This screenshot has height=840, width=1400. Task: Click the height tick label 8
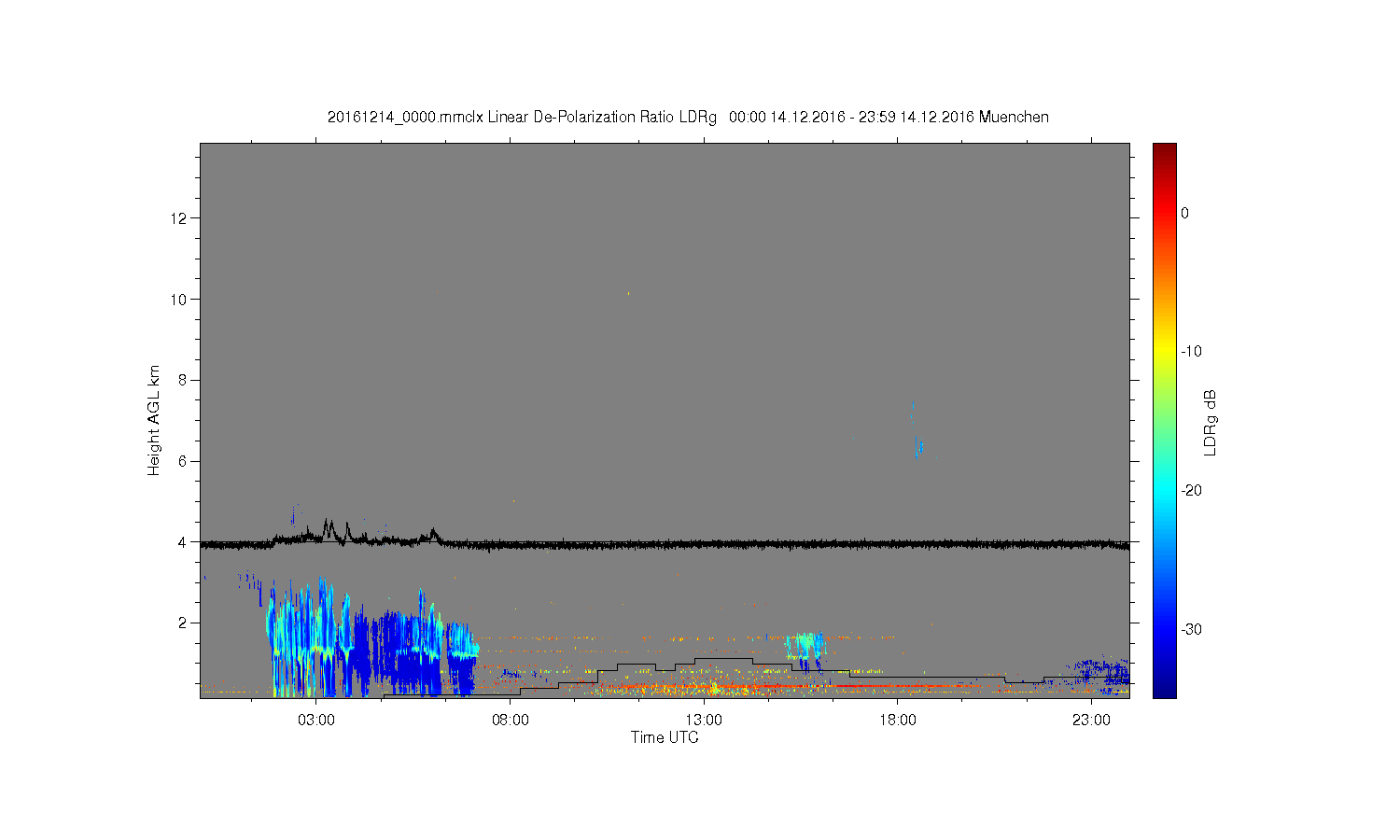tap(184, 380)
